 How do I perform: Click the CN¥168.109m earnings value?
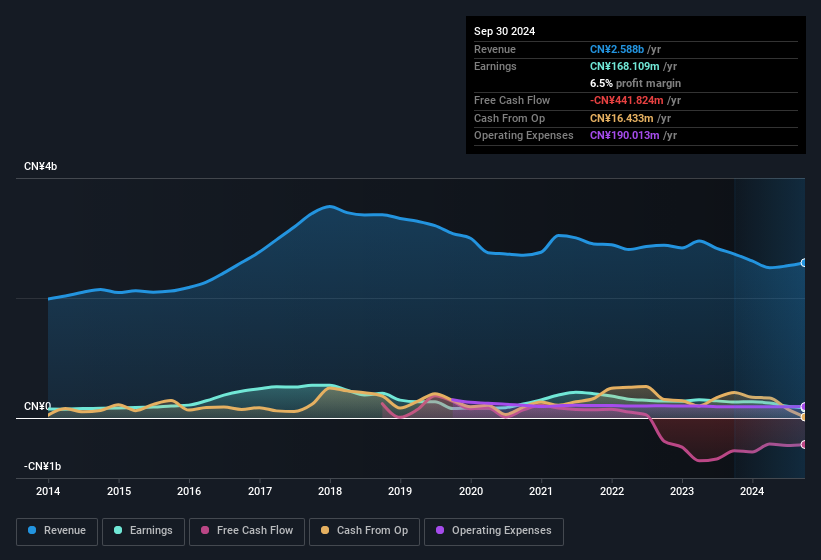pos(625,66)
